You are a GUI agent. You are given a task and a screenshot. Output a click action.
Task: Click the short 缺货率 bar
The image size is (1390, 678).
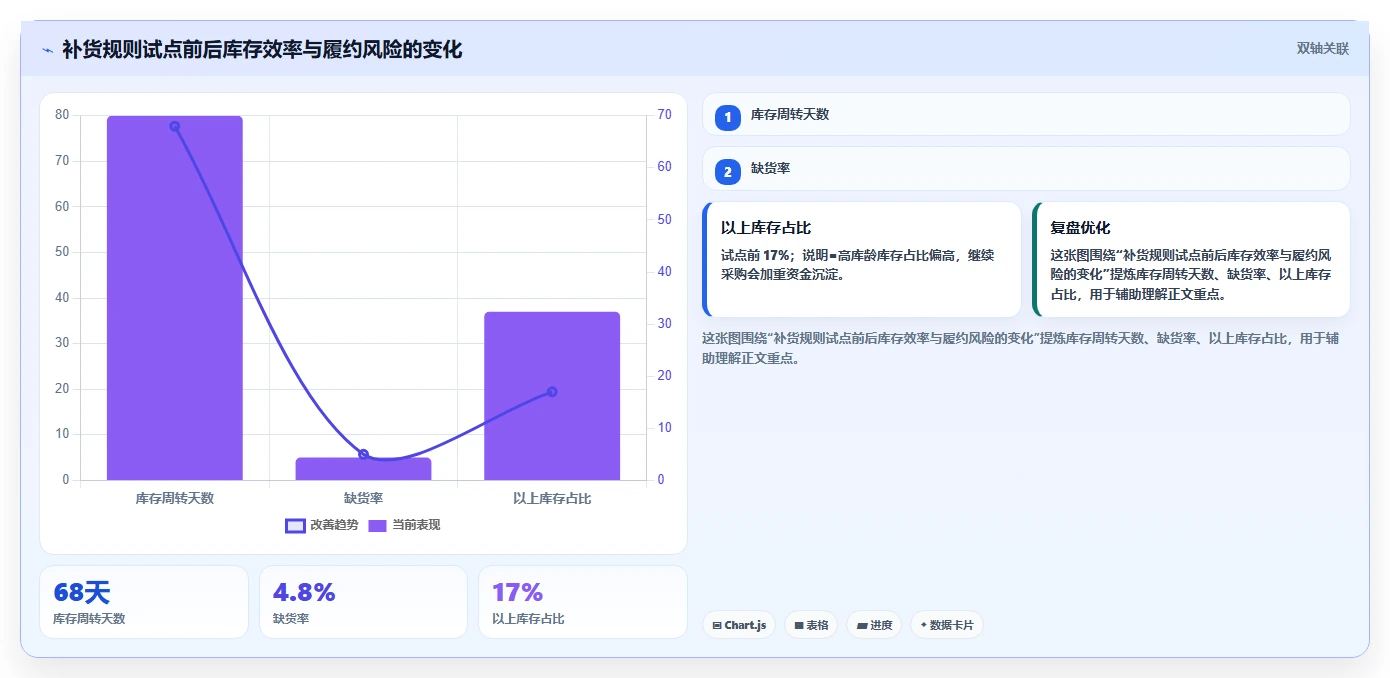(x=364, y=469)
